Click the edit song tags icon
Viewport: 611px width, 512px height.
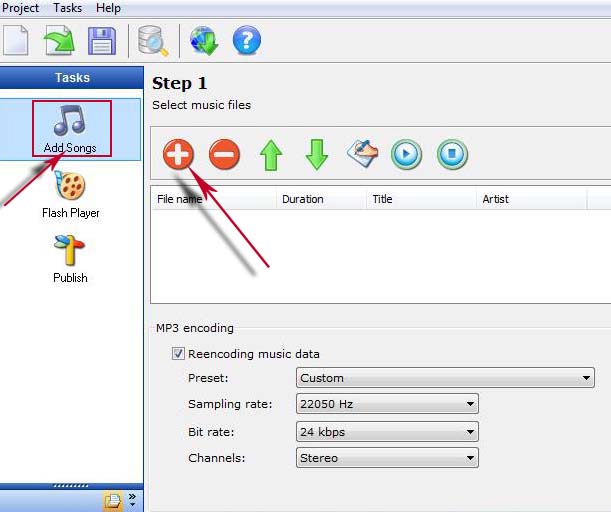tap(362, 154)
